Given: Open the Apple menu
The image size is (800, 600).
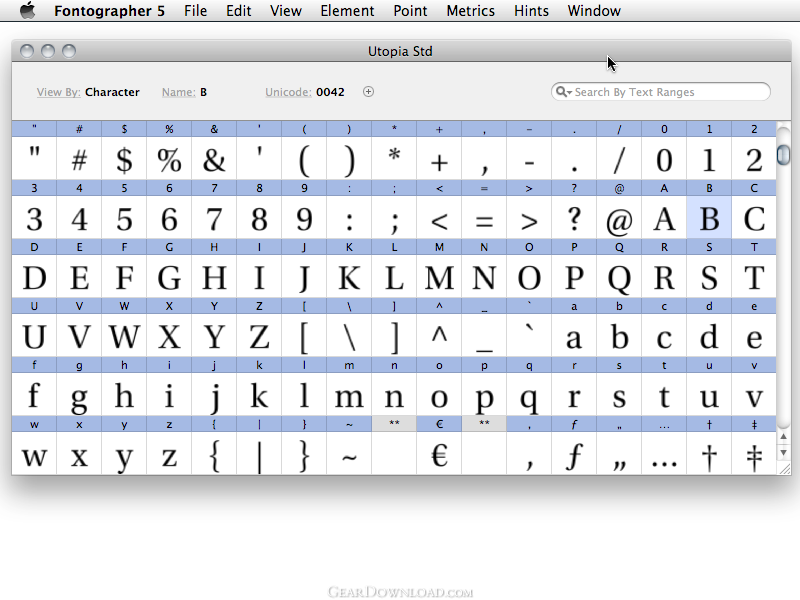Looking at the screenshot, I should point(28,10).
